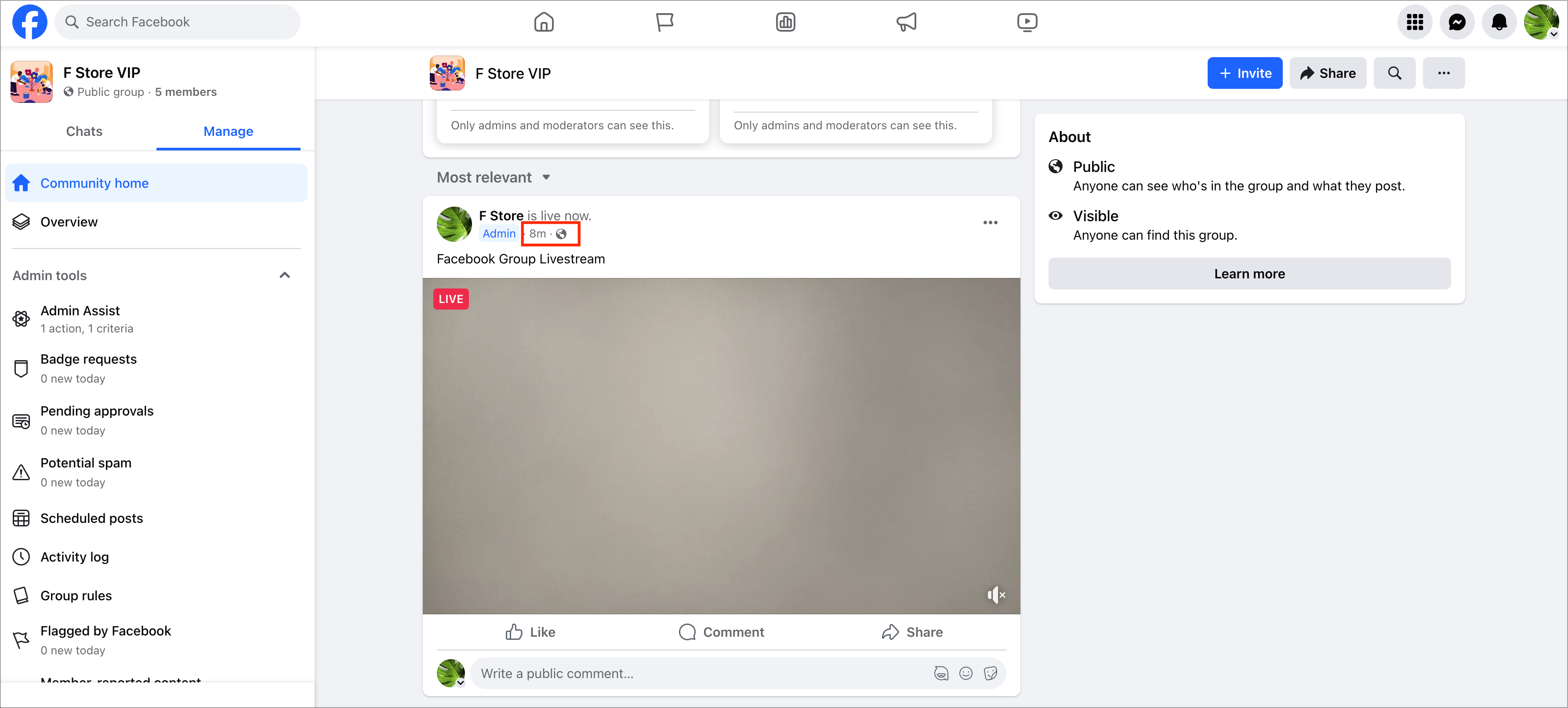This screenshot has height=708, width=1568.
Task: Open the Watch video icon
Action: (x=1027, y=22)
